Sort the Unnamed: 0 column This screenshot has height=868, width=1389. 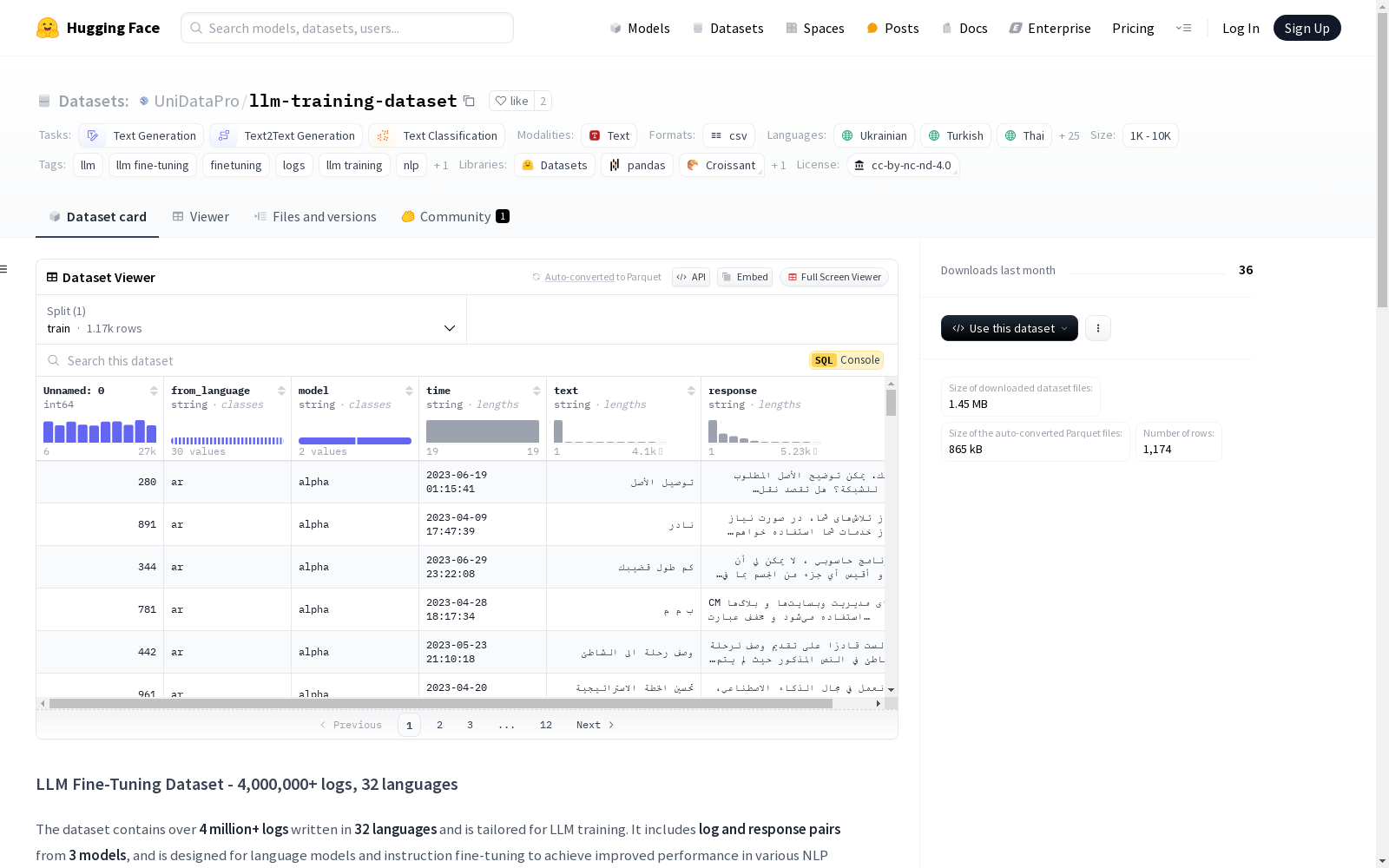[154, 391]
